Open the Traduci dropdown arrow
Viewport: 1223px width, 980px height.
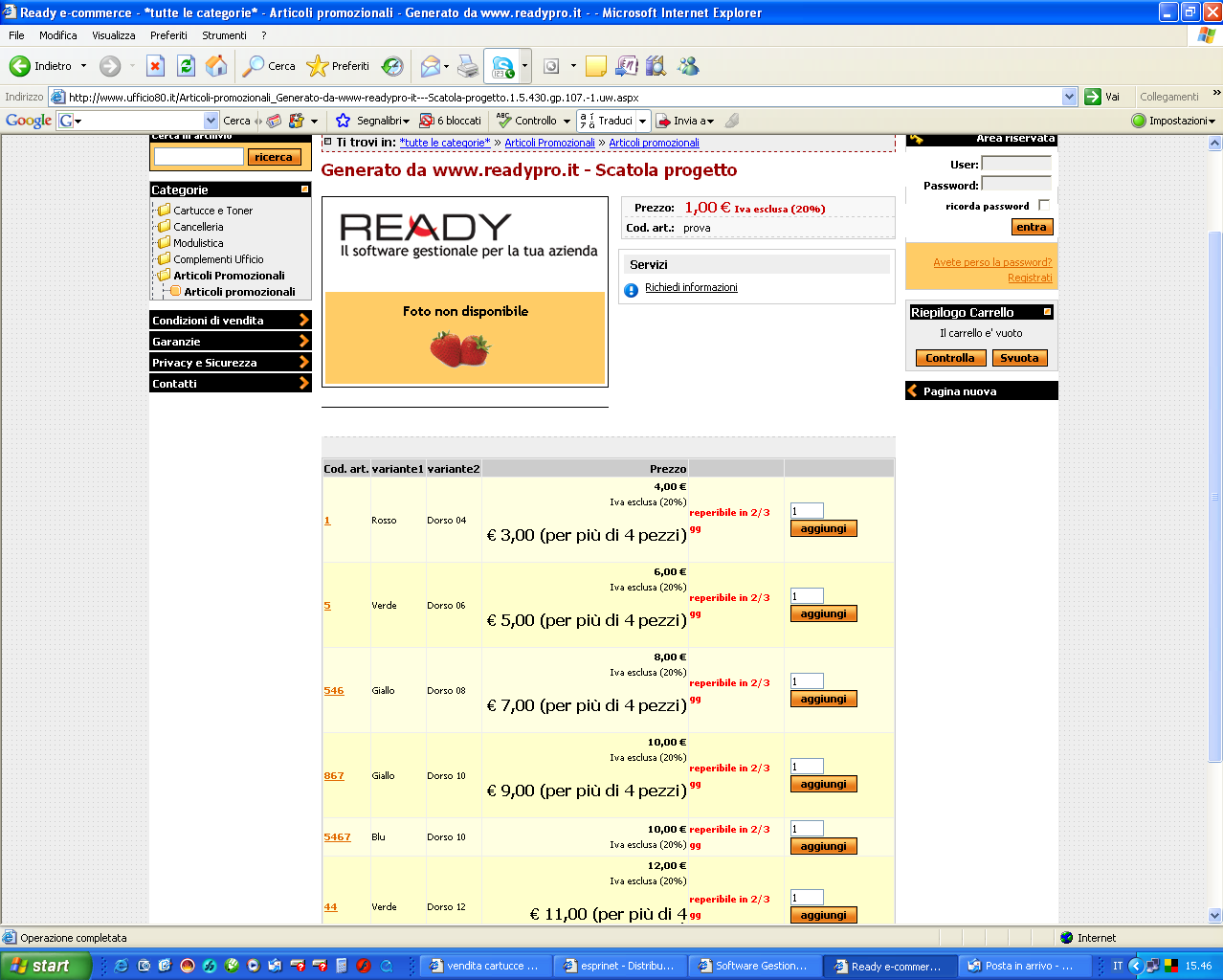tap(643, 121)
